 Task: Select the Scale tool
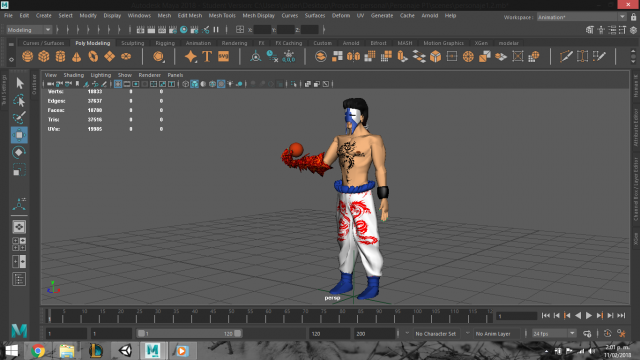[x=19, y=169]
